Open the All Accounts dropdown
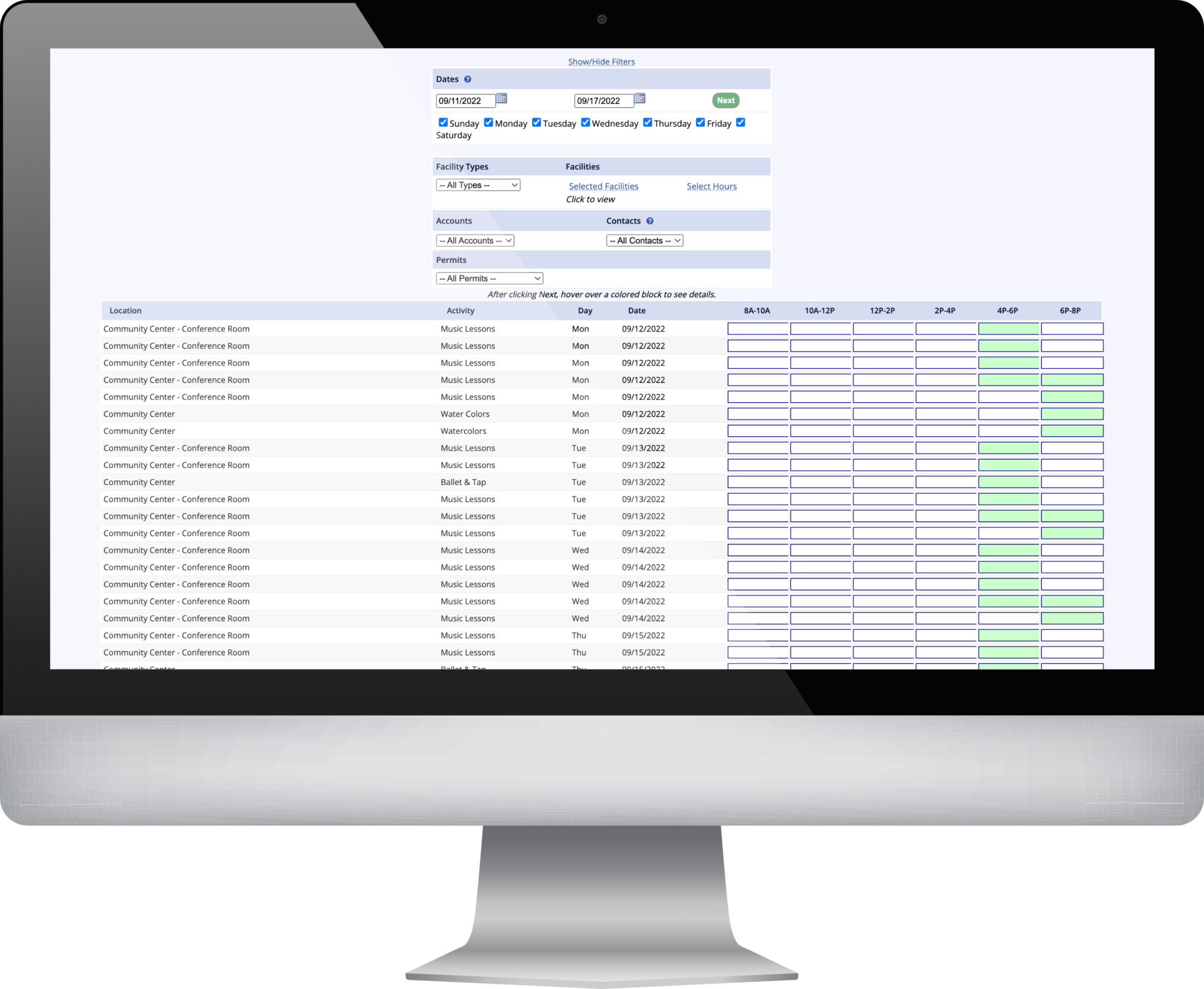The height and width of the screenshot is (989, 1204). (474, 240)
